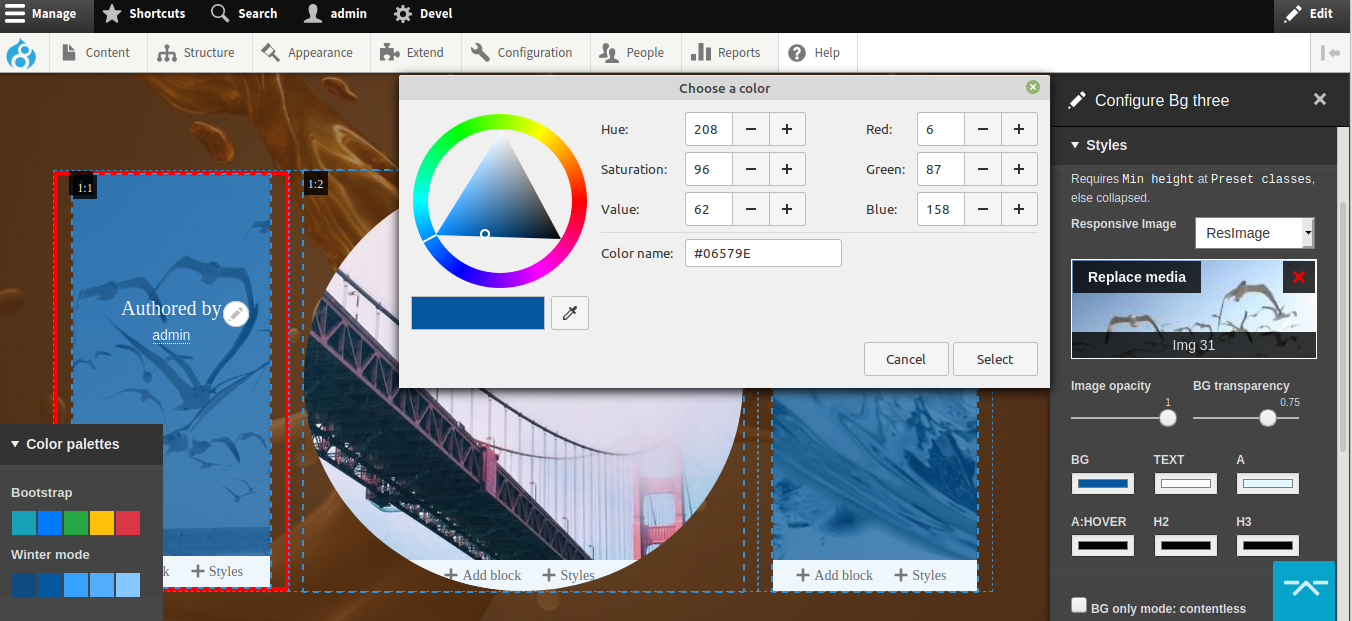Close the Configure Bg three panel

click(x=1319, y=99)
